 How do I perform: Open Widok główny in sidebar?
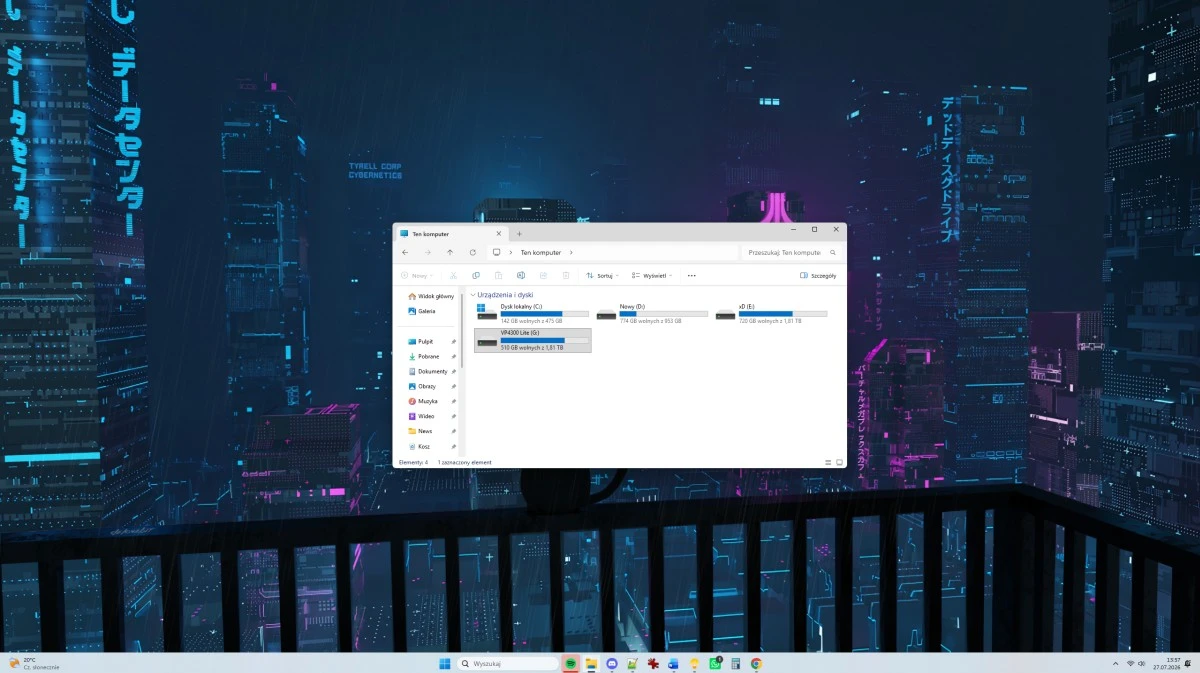coord(431,296)
